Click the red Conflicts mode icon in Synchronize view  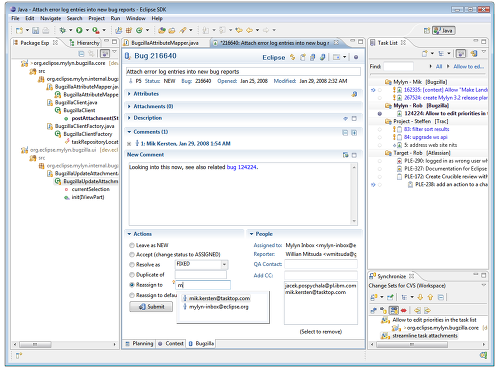click(404, 310)
